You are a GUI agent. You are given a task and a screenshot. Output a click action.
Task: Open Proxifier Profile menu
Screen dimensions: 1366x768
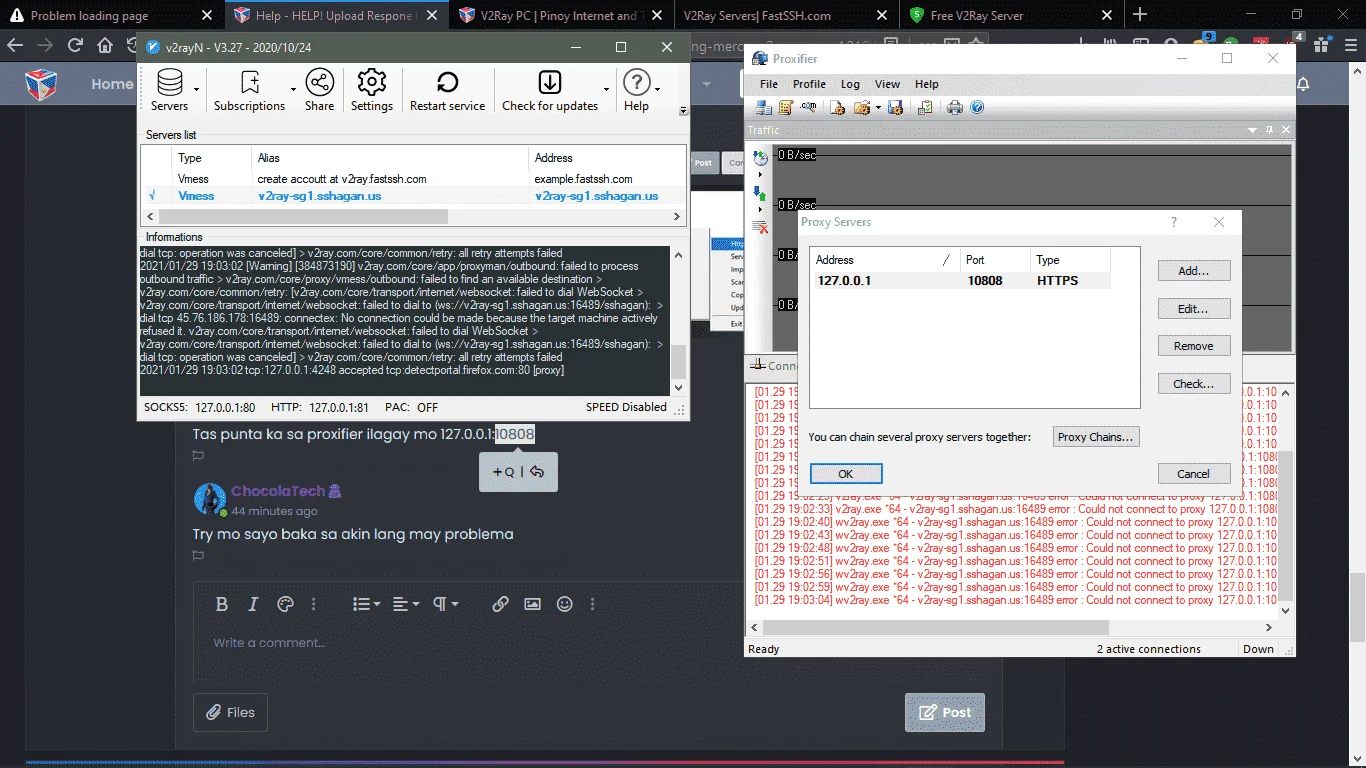[809, 84]
